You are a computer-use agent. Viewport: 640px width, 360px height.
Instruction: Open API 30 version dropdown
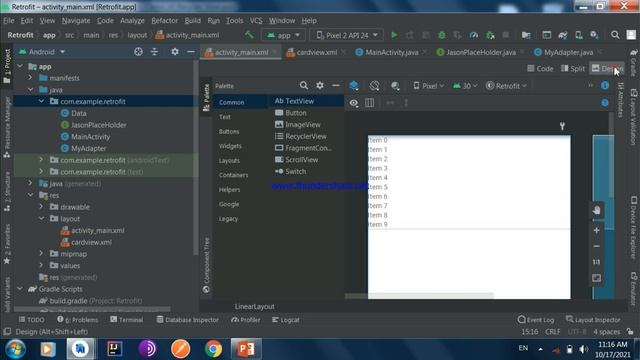point(465,86)
